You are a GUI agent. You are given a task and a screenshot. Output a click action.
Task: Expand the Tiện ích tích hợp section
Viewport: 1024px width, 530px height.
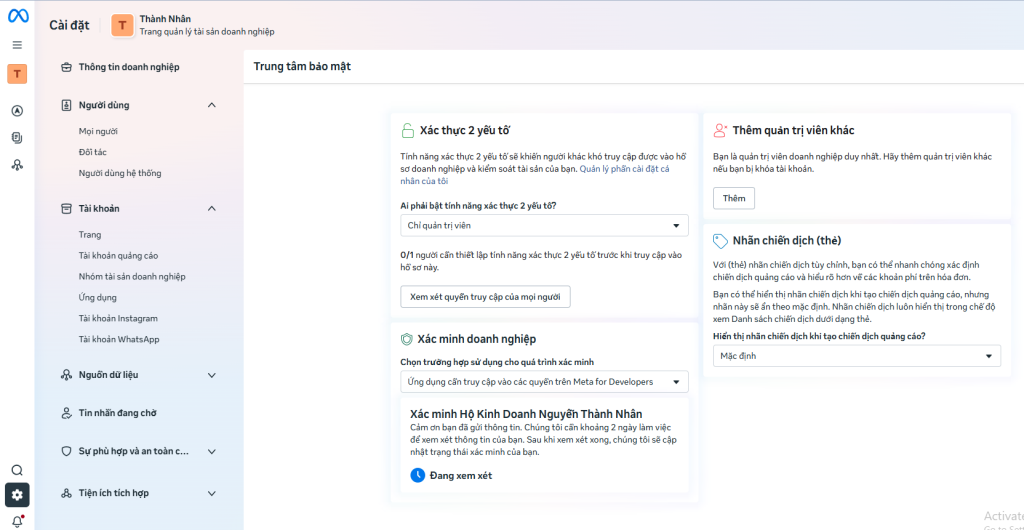211,493
